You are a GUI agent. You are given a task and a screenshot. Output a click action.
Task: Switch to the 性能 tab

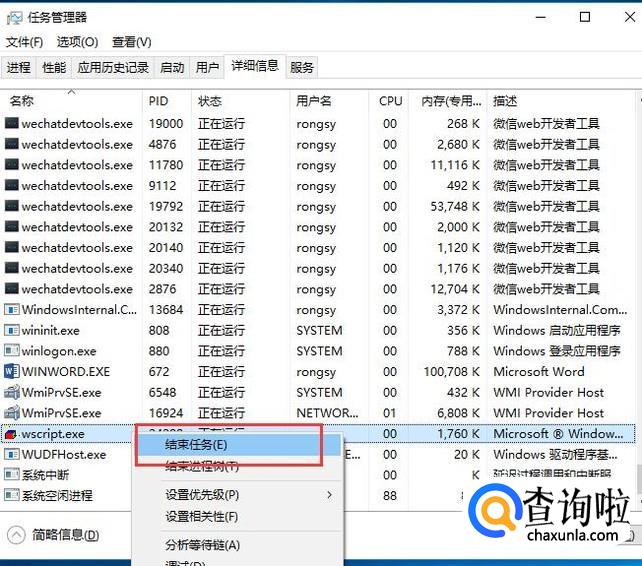point(54,67)
